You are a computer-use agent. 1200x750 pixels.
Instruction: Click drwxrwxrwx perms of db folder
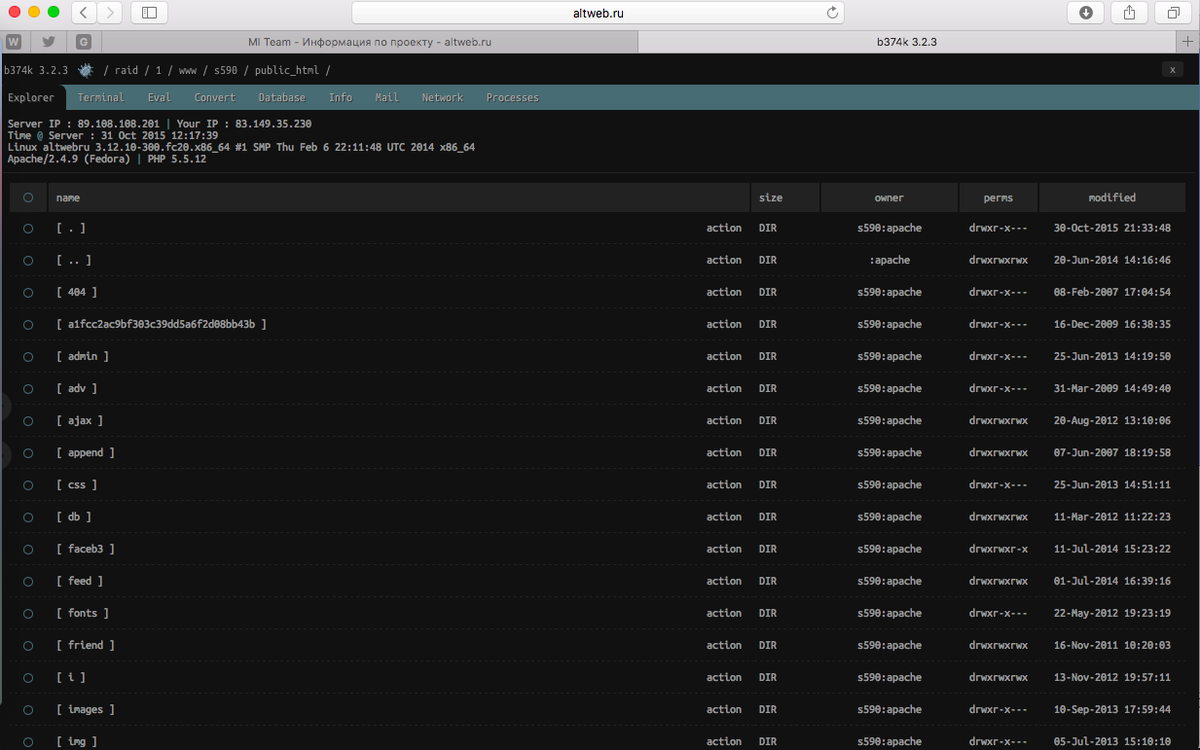[998, 517]
